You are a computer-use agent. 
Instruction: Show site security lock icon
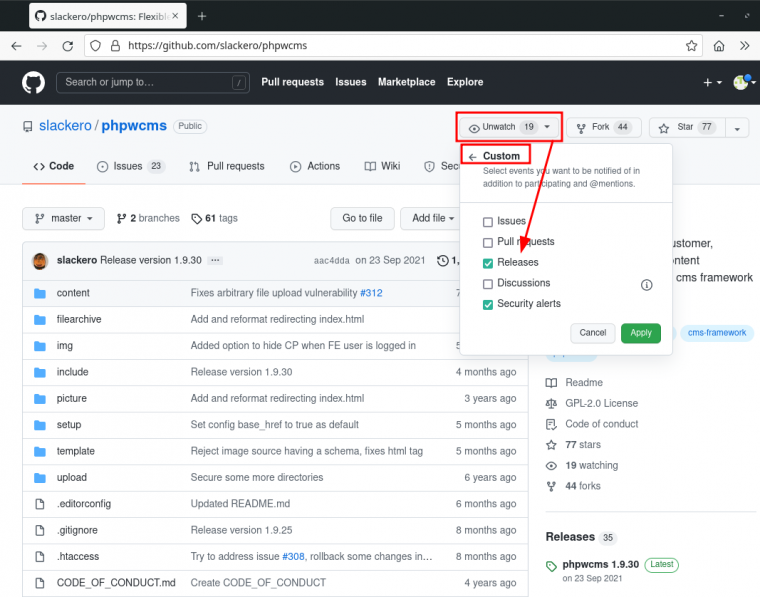[115, 46]
